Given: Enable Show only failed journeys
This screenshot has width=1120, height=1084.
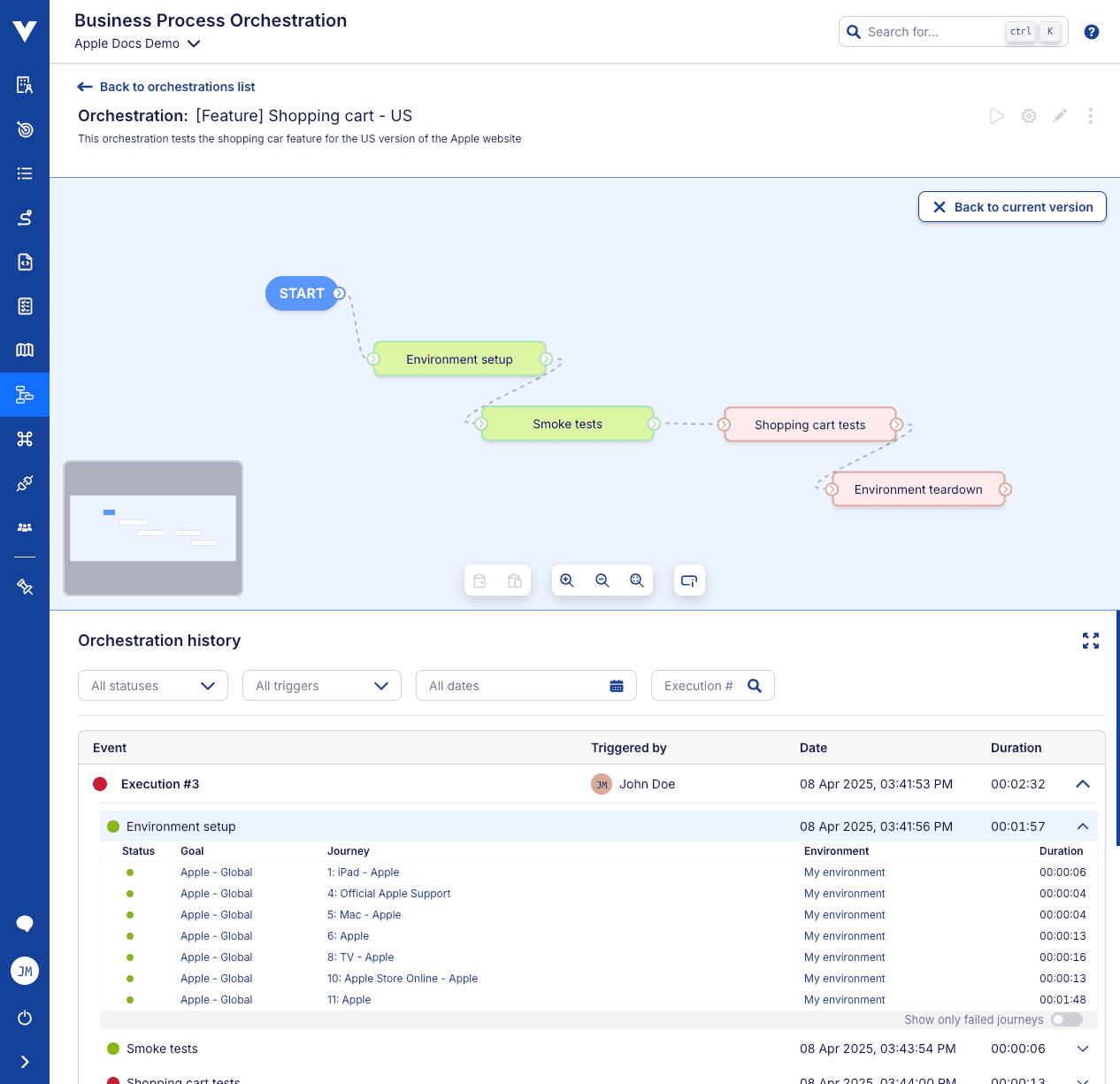Looking at the screenshot, I should coord(1066,1019).
